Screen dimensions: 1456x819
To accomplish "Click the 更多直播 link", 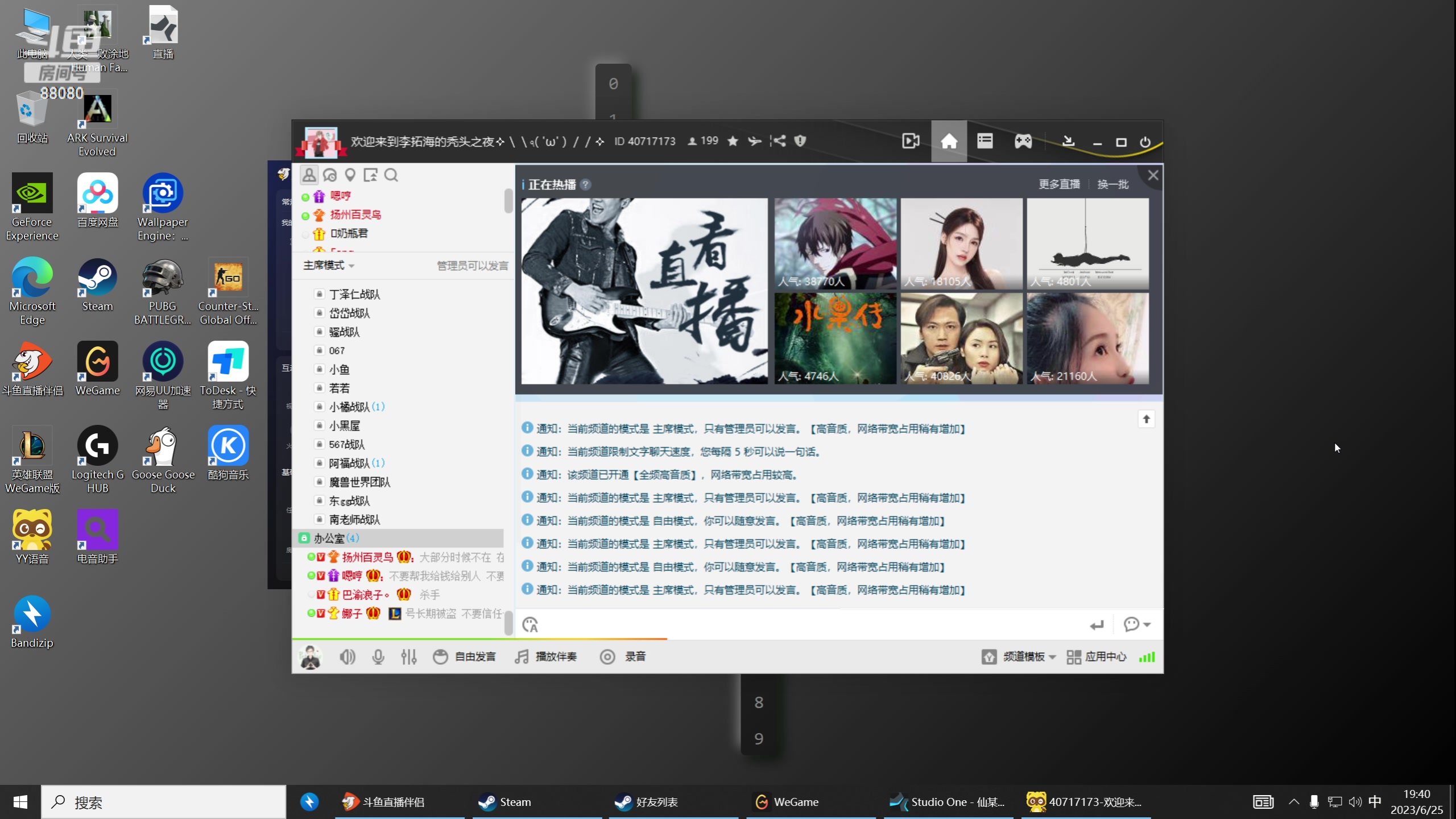I will tap(1059, 184).
